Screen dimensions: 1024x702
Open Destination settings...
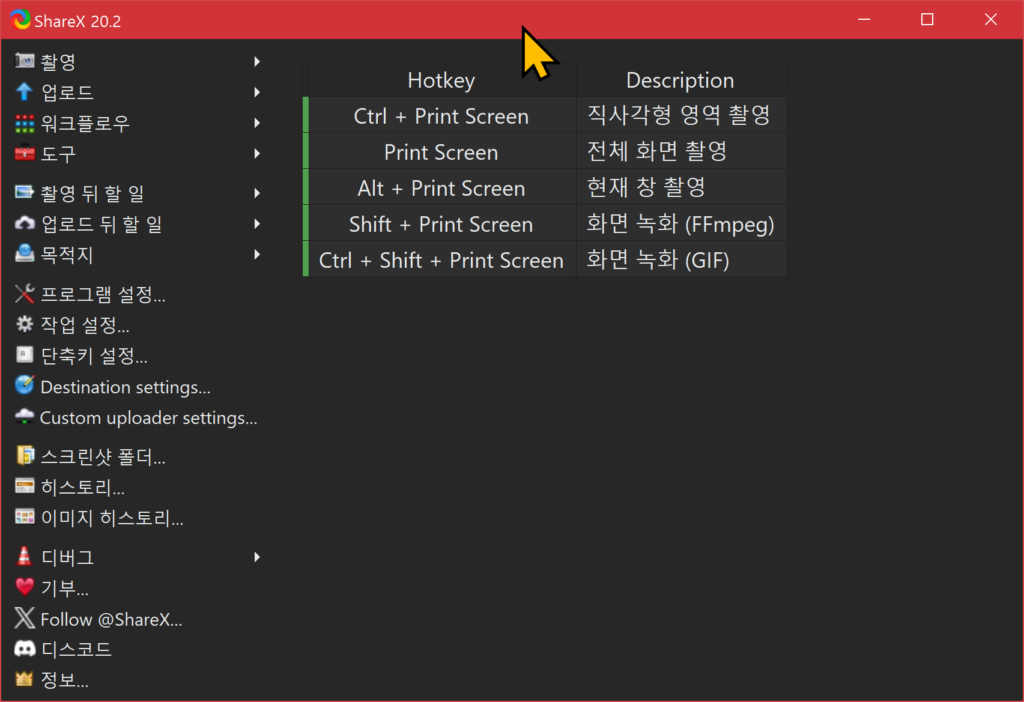137,386
